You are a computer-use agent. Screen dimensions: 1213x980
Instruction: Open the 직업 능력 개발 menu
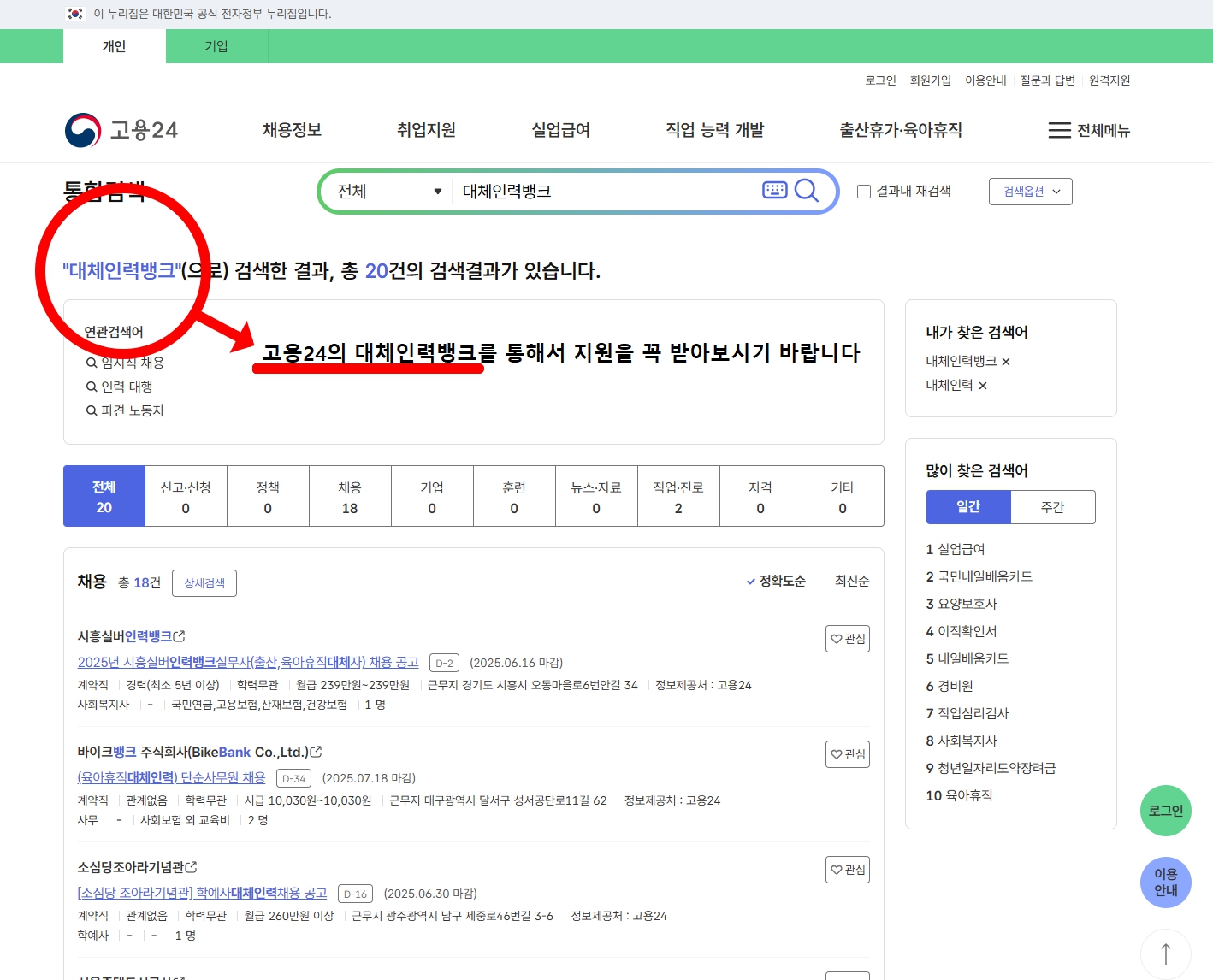pyautogui.click(x=715, y=130)
